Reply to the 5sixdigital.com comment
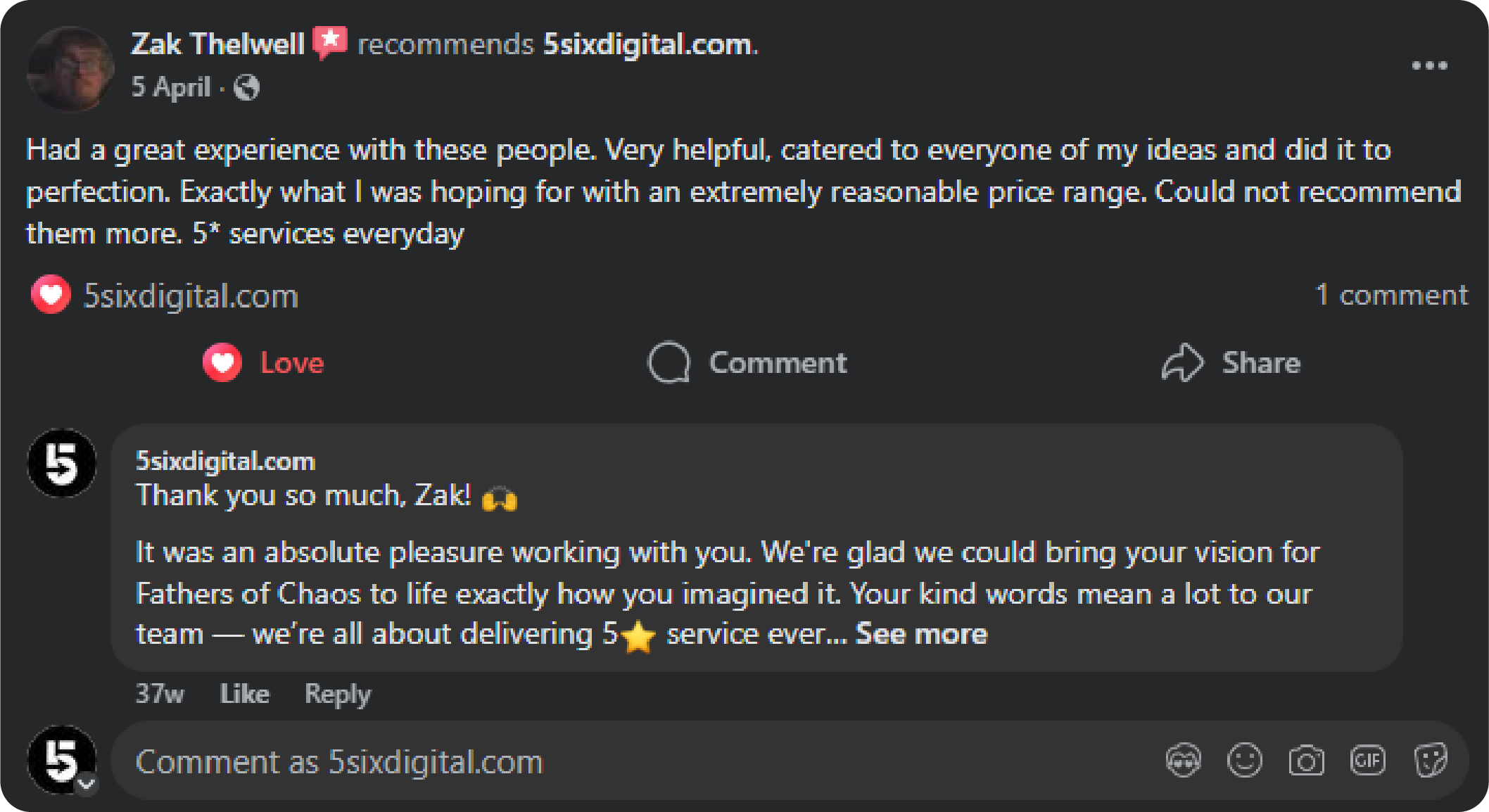 pyautogui.click(x=337, y=693)
